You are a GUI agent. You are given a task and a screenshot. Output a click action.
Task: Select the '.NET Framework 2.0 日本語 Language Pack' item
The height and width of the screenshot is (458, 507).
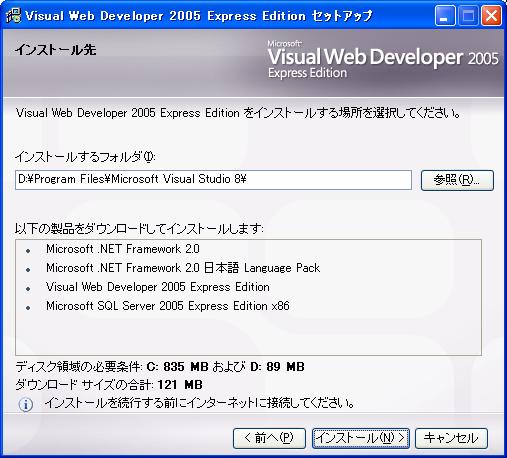point(183,268)
